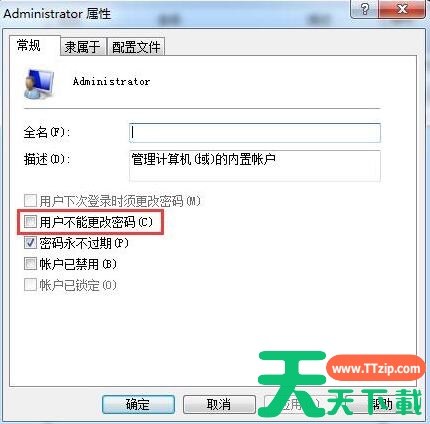The image size is (430, 424).
Task: Click the greyed 帐户已锁定 checkbox
Action: (30, 285)
